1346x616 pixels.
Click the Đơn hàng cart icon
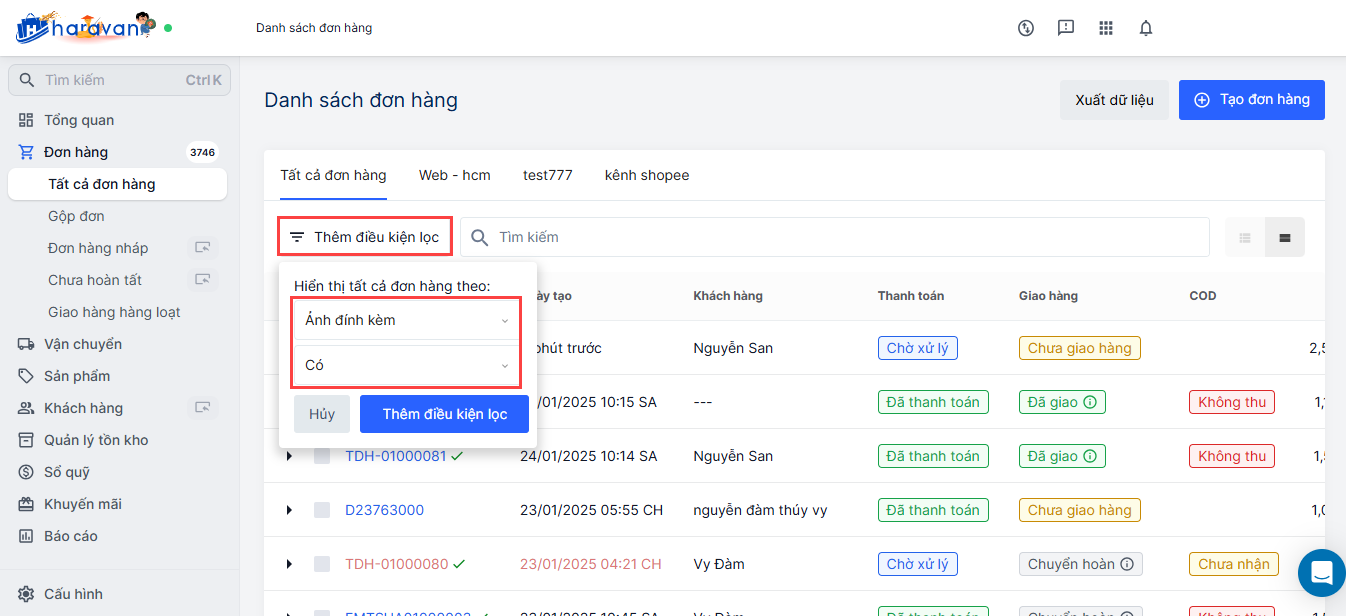26,152
